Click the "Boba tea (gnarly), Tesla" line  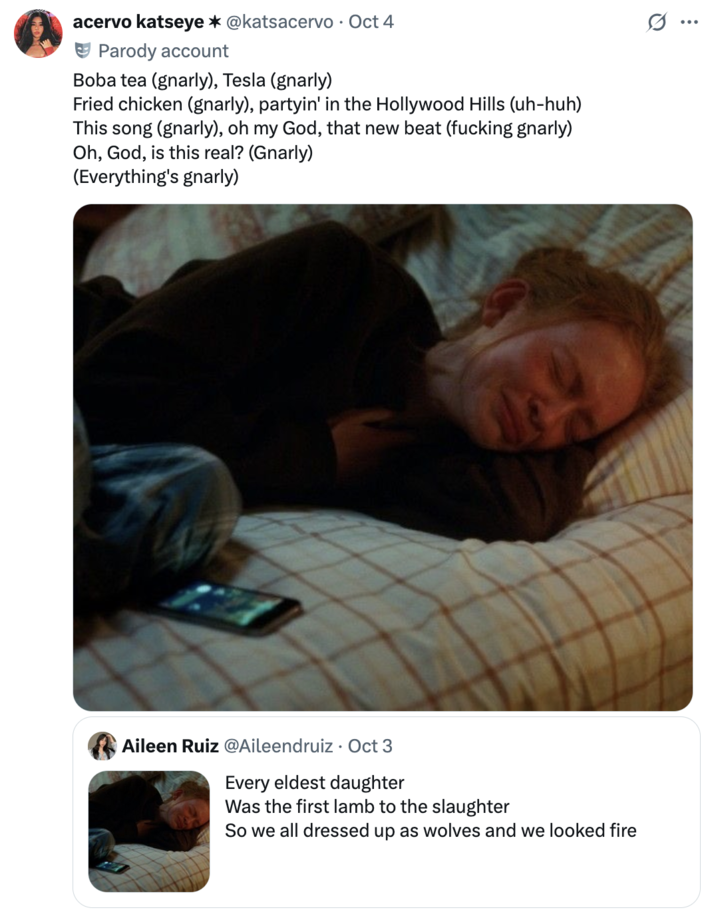click(202, 81)
